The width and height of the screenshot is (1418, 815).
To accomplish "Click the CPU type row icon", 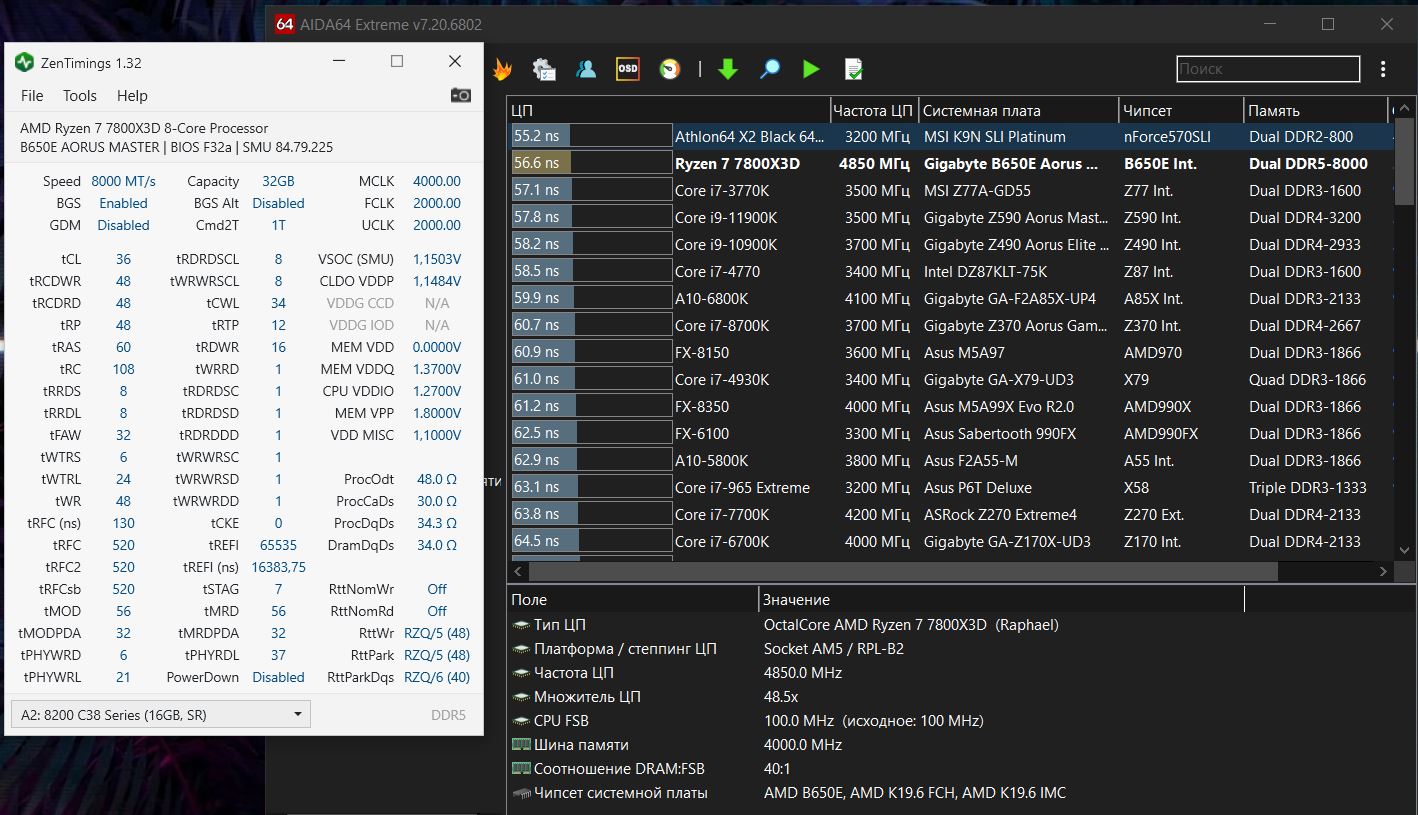I will [x=520, y=625].
